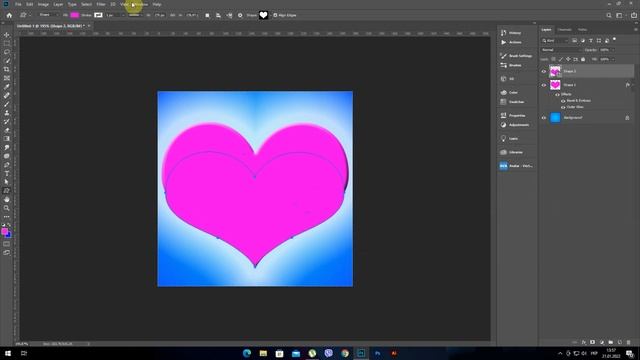Open the Edit Toolbar three-dots button
The image size is (640, 360).
(x=7, y=217)
